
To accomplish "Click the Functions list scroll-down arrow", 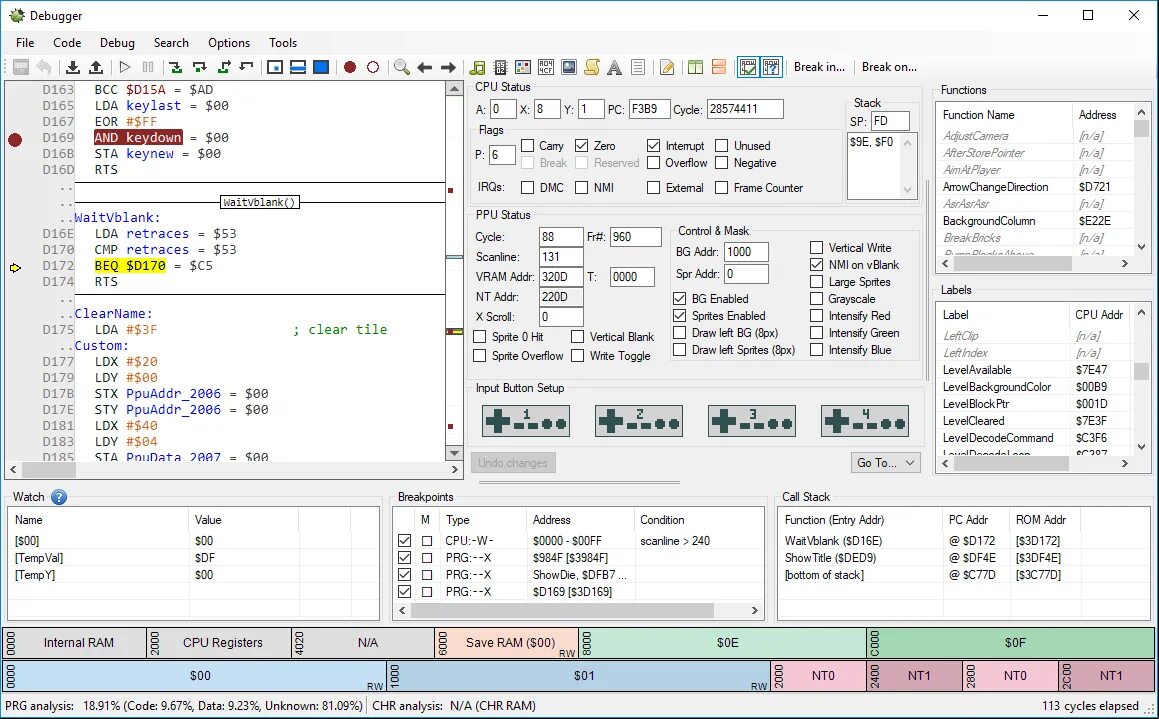I will (1142, 247).
